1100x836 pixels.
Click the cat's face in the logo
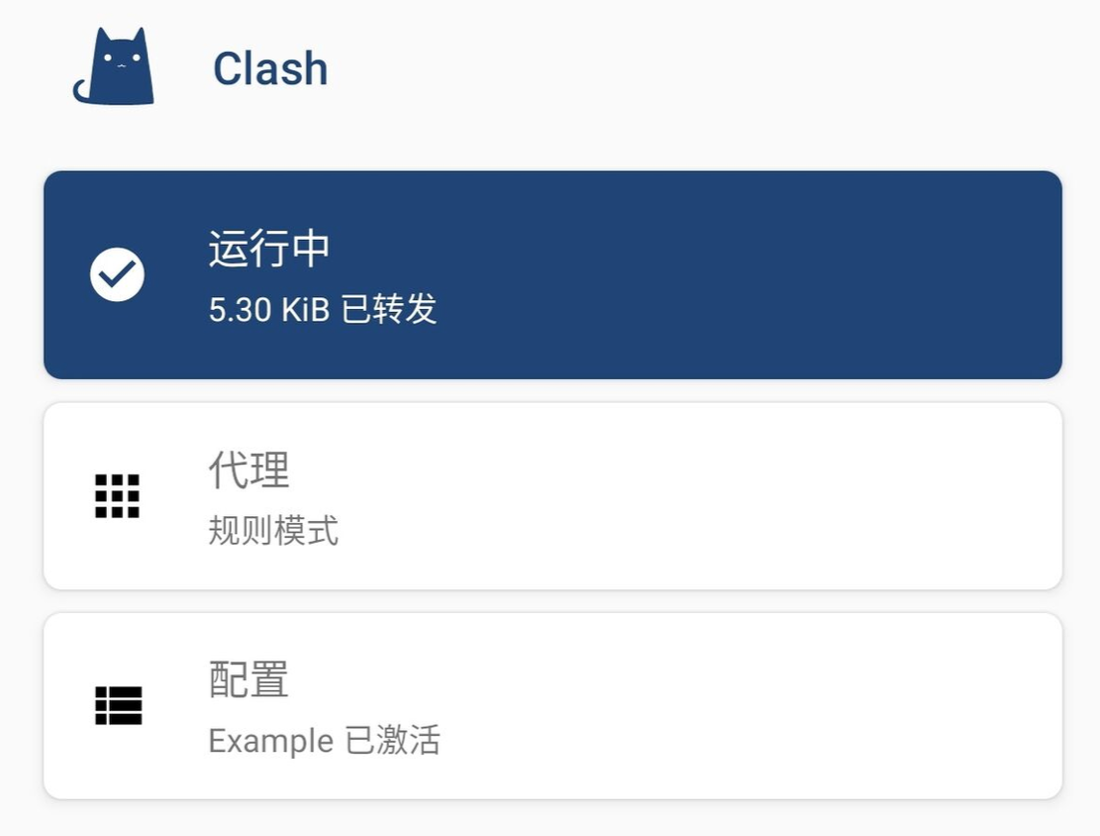pyautogui.click(x=121, y=62)
